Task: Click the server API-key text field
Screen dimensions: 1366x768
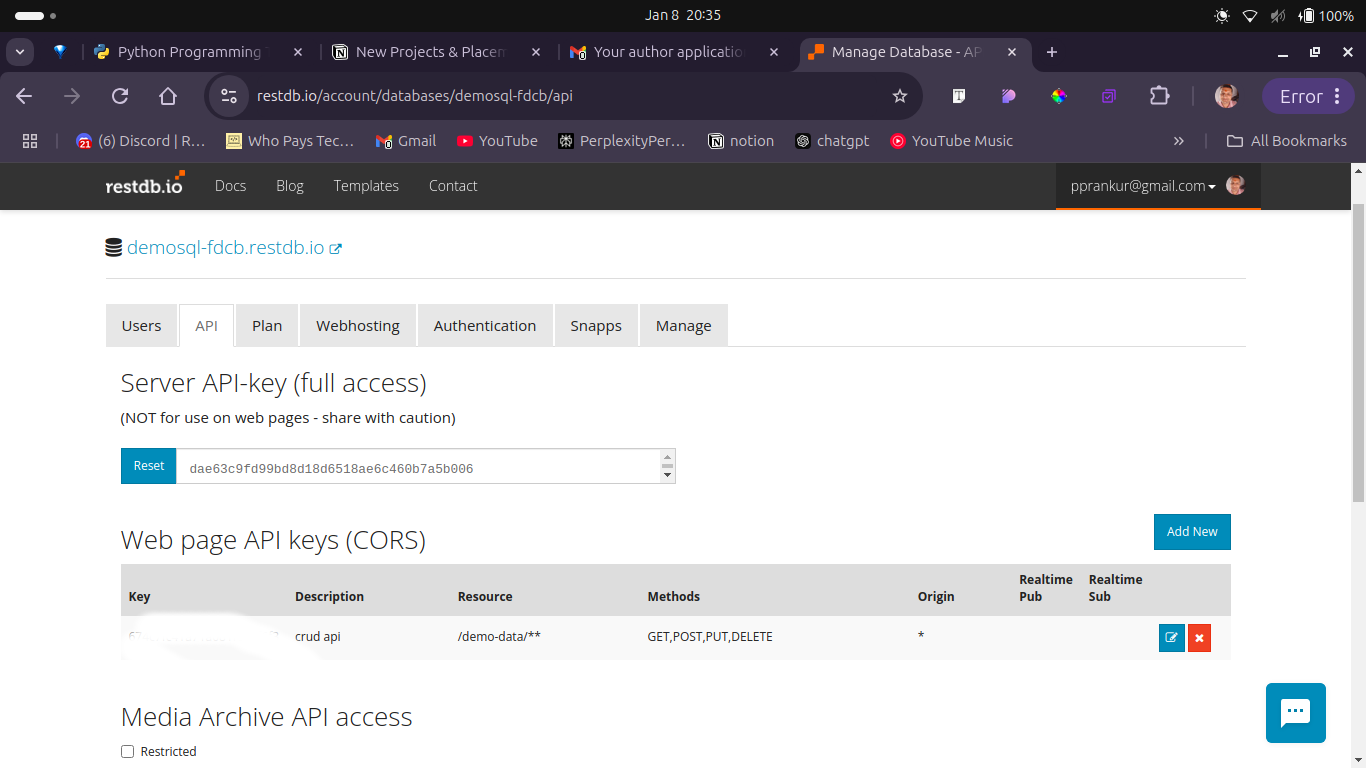Action: coord(418,466)
